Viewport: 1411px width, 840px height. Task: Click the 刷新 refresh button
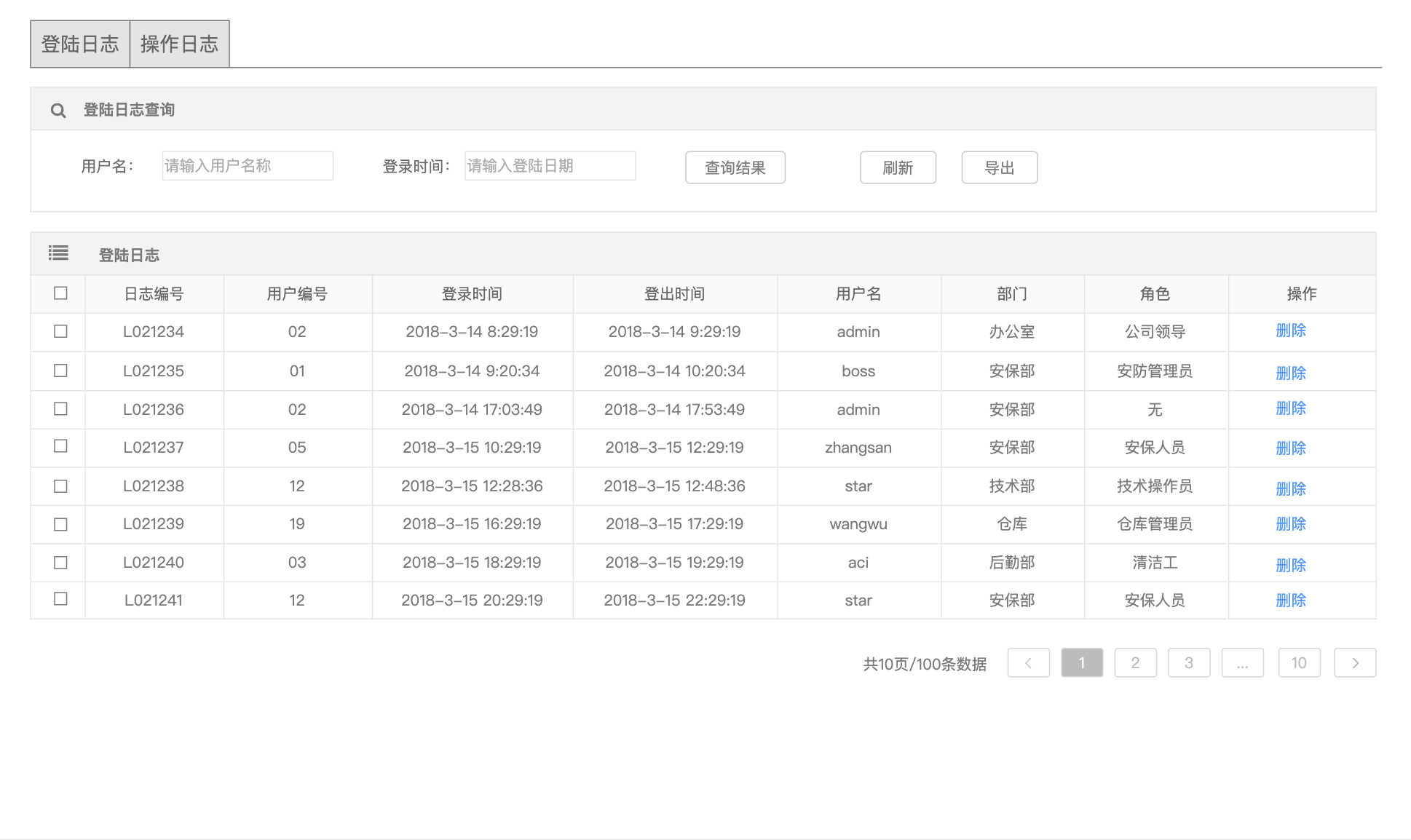897,168
